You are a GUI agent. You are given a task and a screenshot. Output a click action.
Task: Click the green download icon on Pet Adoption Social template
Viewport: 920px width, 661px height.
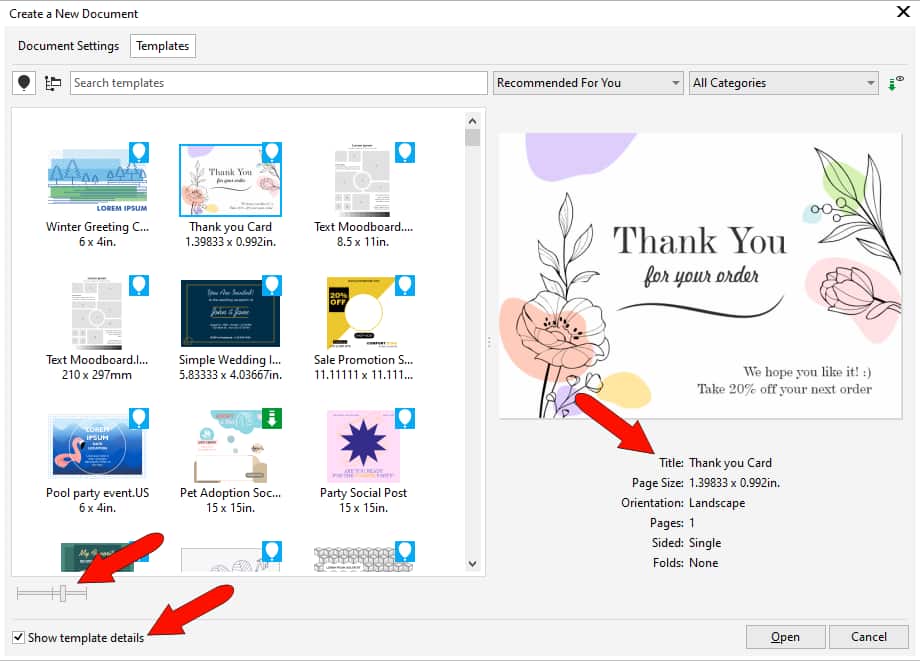coord(270,418)
